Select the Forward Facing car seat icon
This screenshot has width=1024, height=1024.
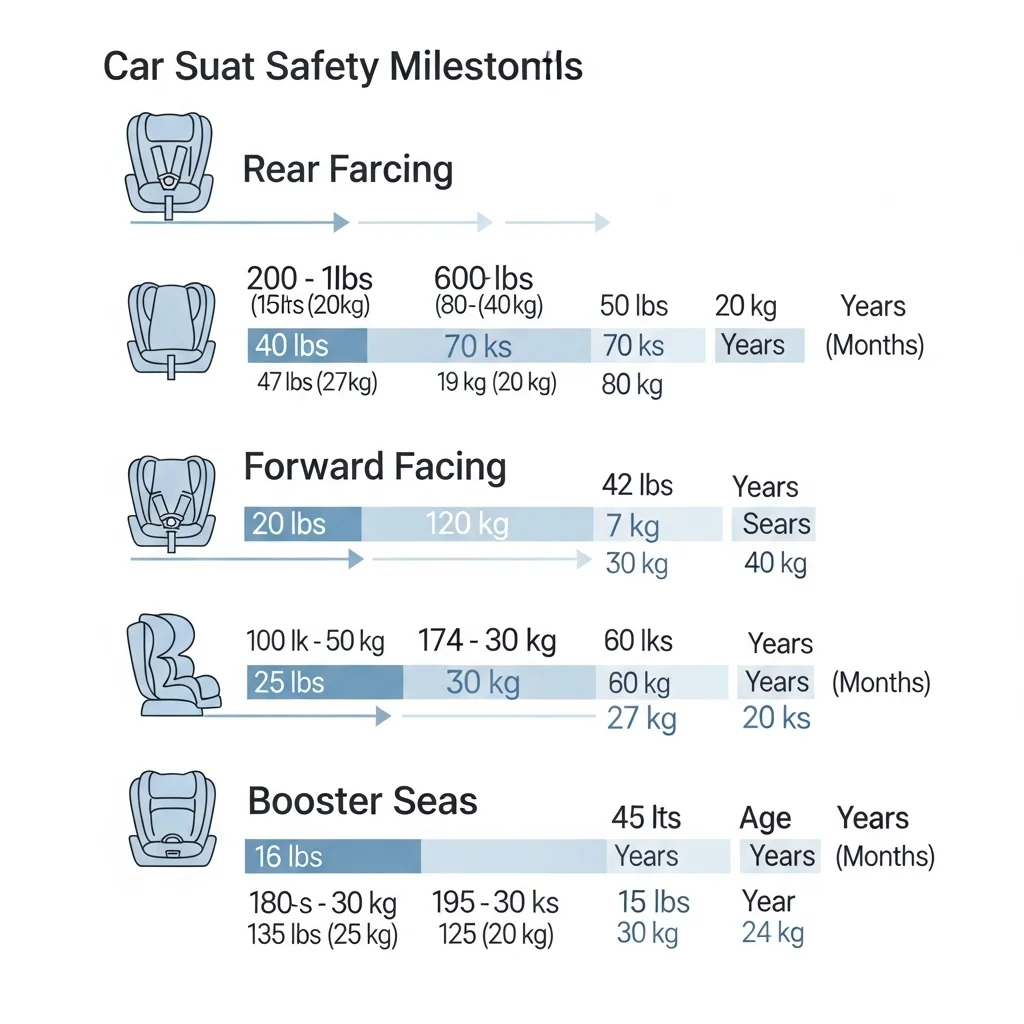click(172, 504)
